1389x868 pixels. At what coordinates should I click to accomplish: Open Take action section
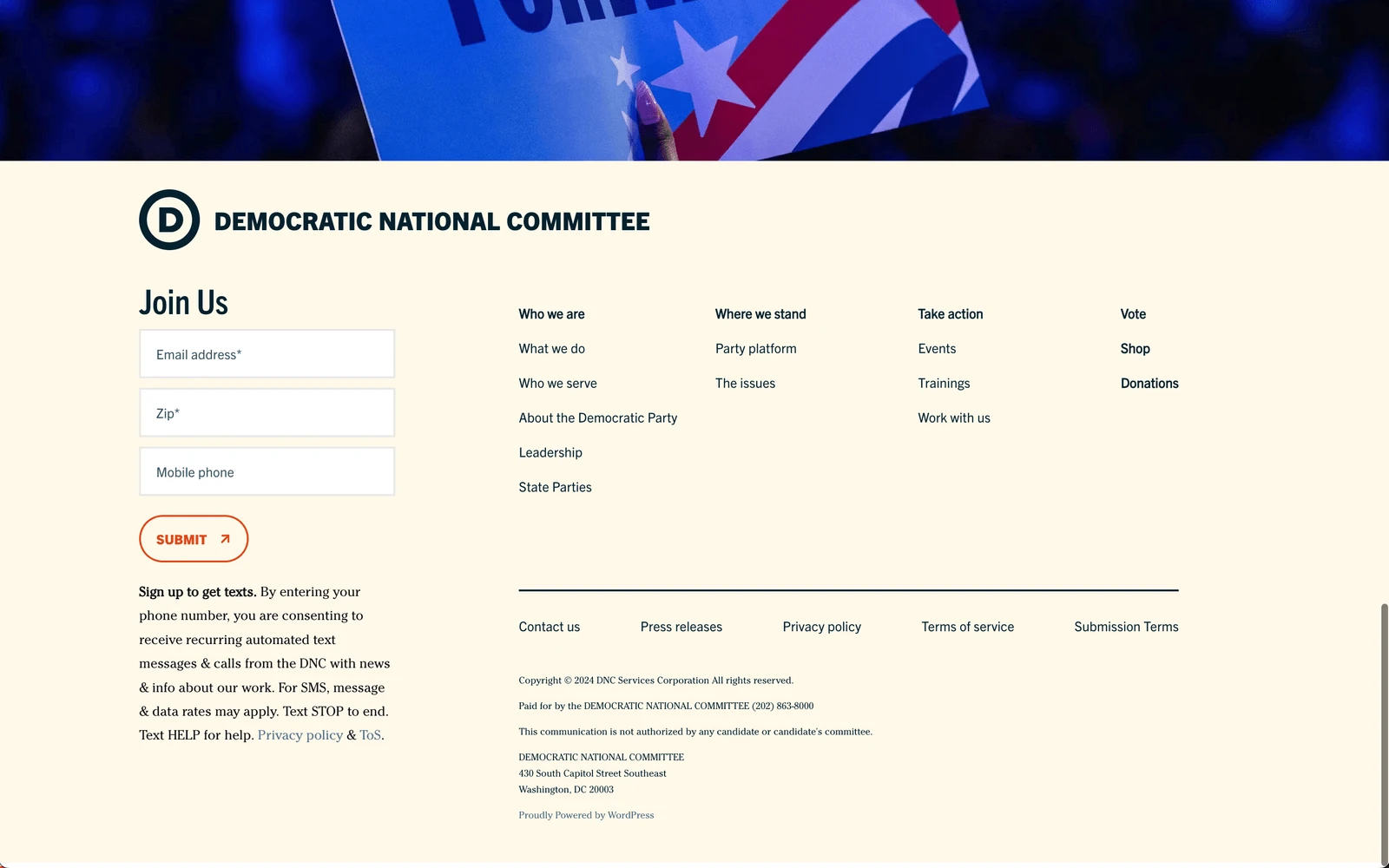[951, 314]
